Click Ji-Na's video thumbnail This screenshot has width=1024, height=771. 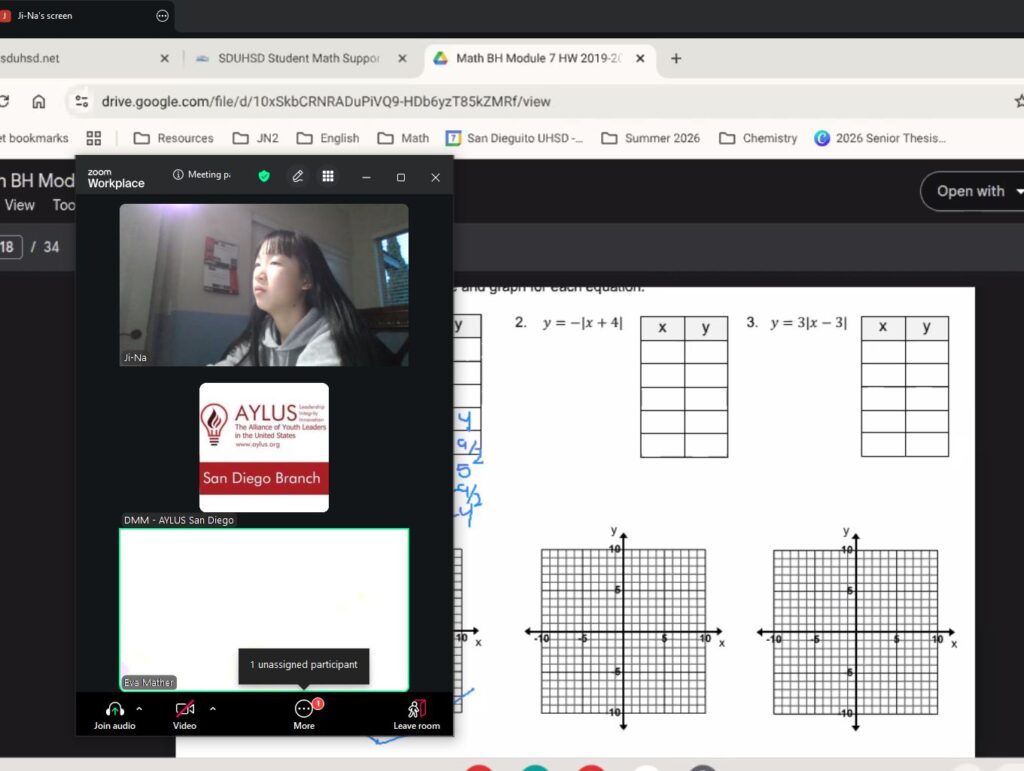[264, 285]
